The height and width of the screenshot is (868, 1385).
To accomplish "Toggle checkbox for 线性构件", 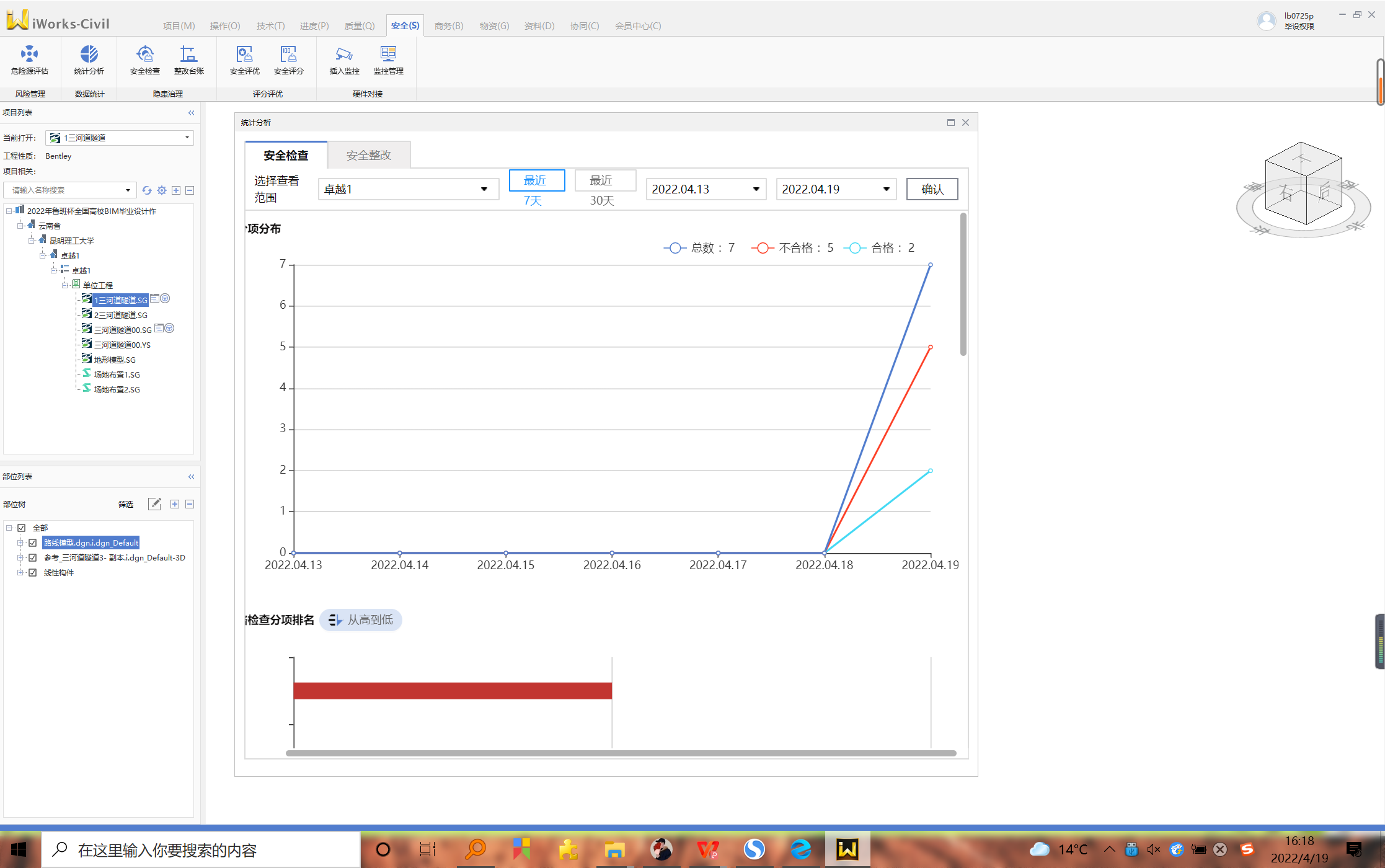I will pyautogui.click(x=33, y=572).
